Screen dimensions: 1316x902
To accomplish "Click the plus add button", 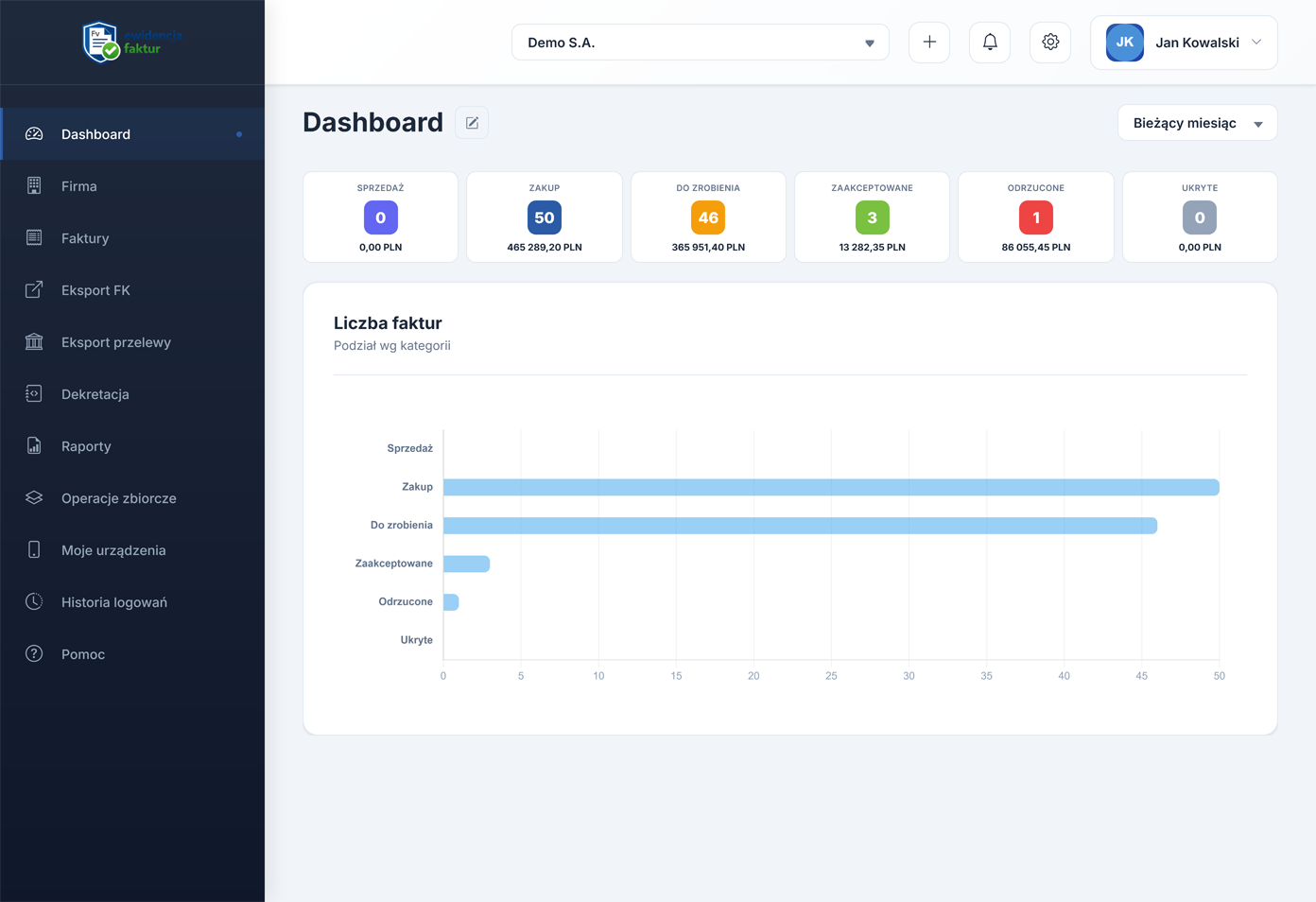I will pos(929,43).
